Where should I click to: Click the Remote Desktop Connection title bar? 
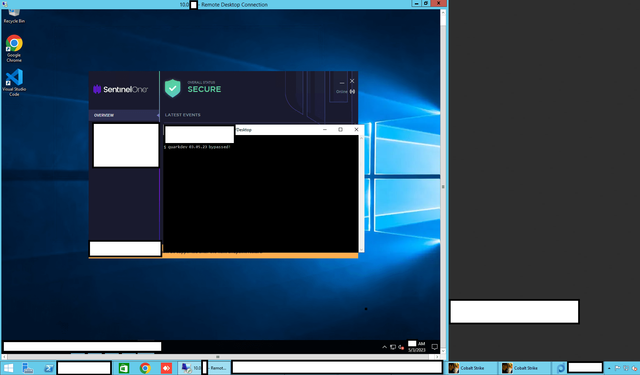coord(224,4)
